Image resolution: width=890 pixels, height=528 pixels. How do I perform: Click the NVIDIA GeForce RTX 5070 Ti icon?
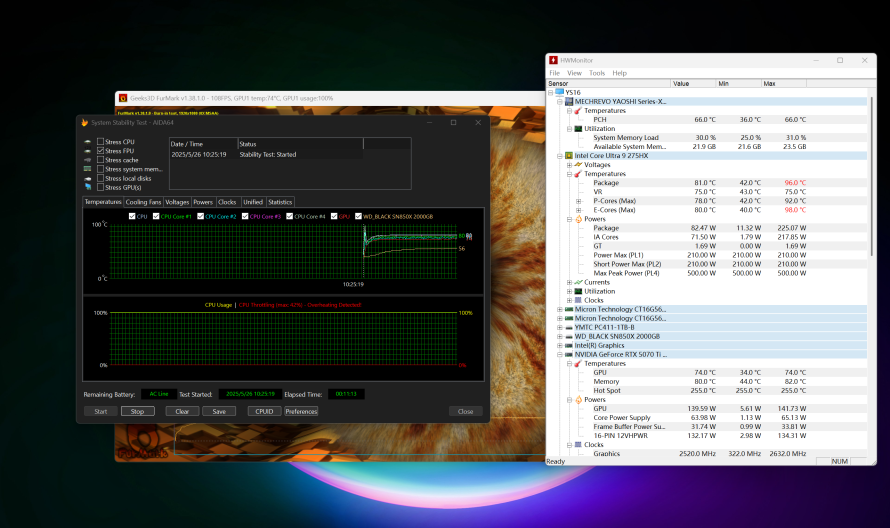pyautogui.click(x=566, y=354)
